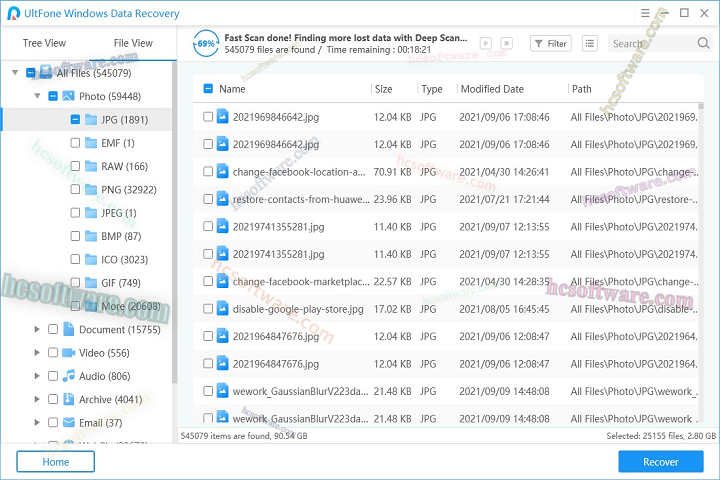The height and width of the screenshot is (480, 720).
Task: Check the Email (37) checkbox
Action: coord(53,423)
